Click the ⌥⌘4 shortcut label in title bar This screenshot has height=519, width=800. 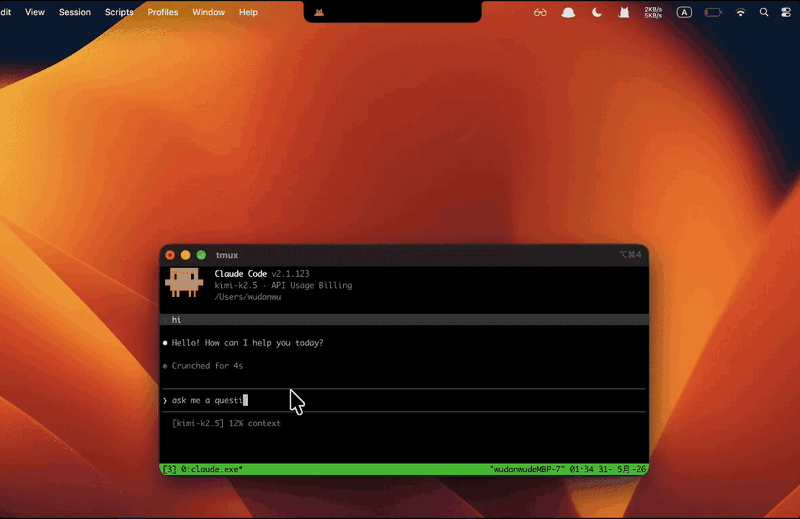630,255
